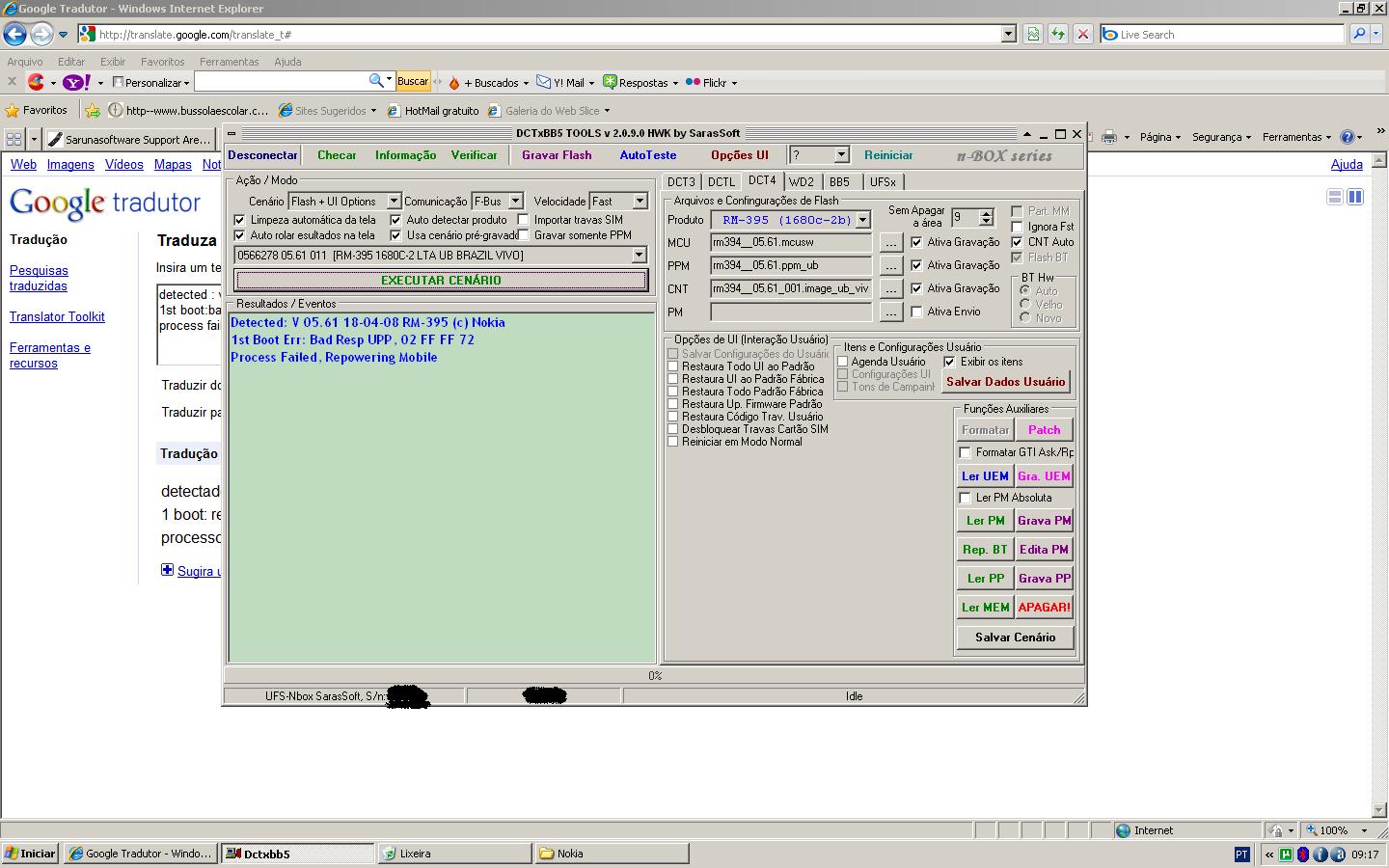Click the IE Back navigation arrow
Image resolution: width=1389 pixels, height=868 pixels.
(14, 35)
